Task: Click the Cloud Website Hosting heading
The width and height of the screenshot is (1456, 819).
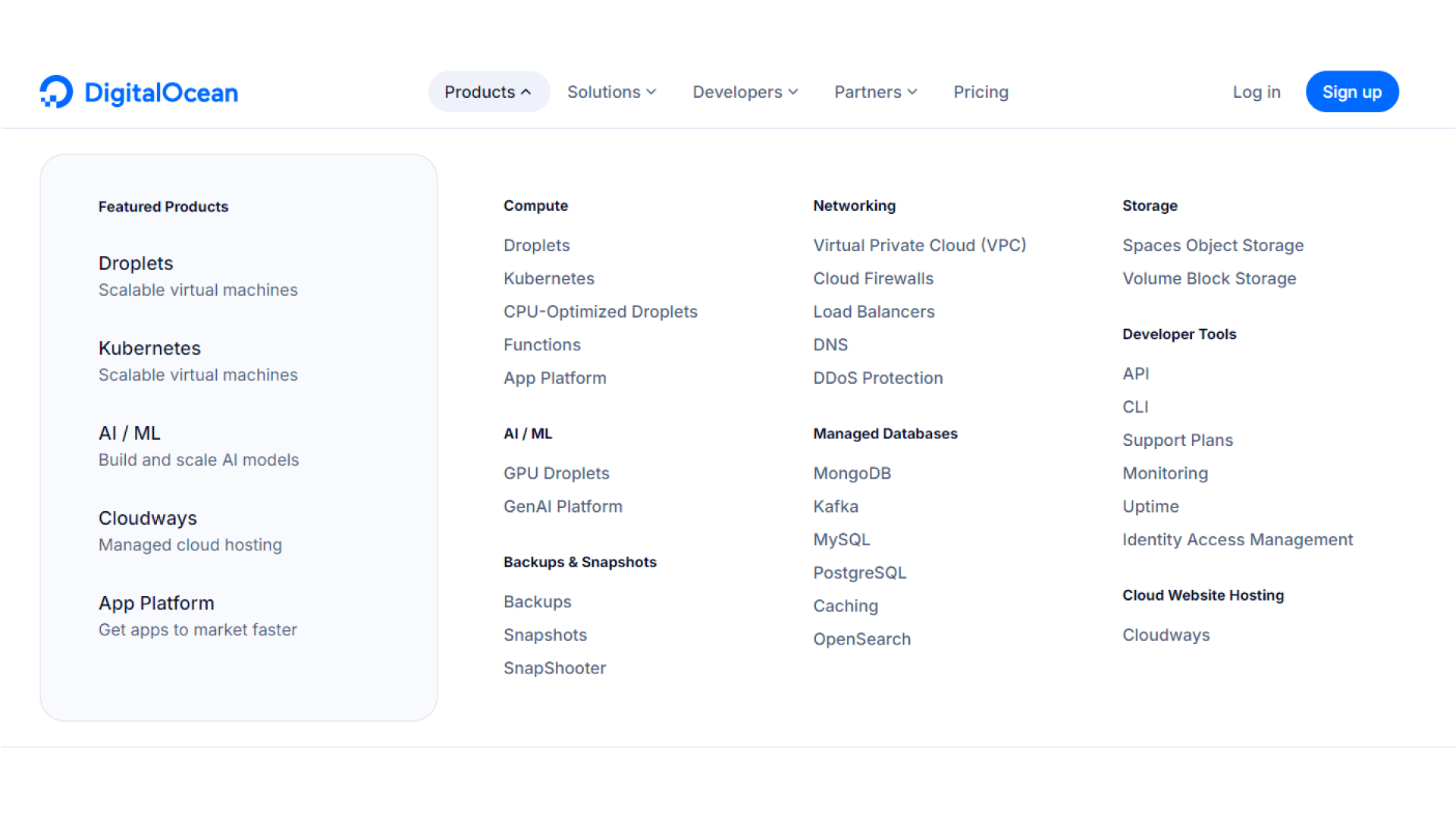Action: pyautogui.click(x=1203, y=595)
